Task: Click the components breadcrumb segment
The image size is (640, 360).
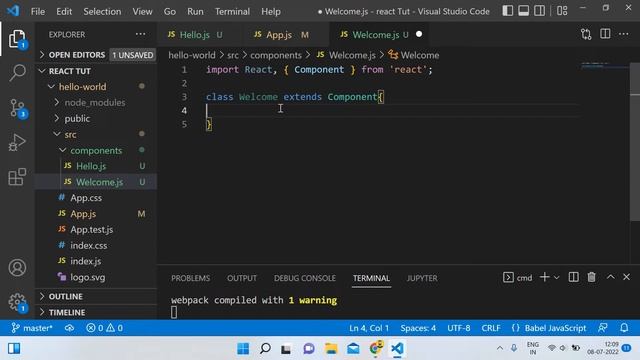Action: (x=276, y=55)
